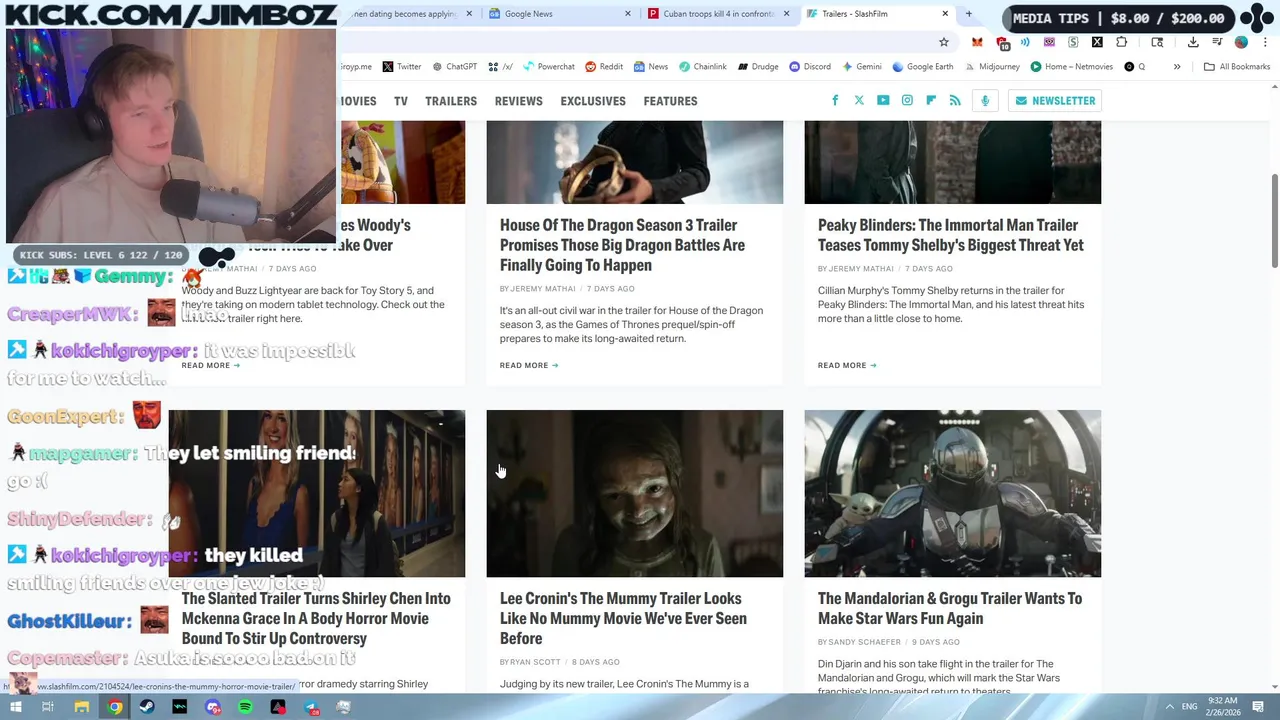Image resolution: width=1280 pixels, height=720 pixels.
Task: Open SlashFilm's Instagram icon
Action: (907, 100)
